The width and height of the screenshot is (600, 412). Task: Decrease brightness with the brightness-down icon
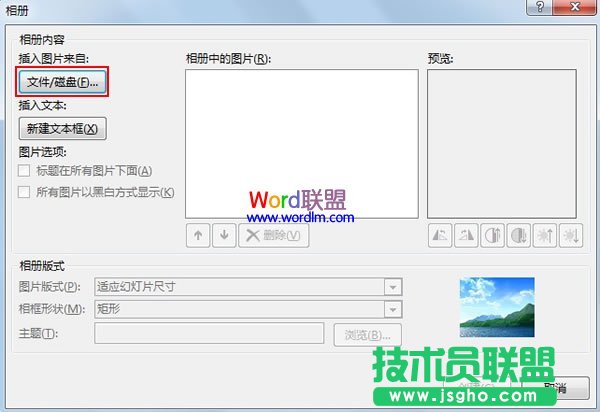571,235
